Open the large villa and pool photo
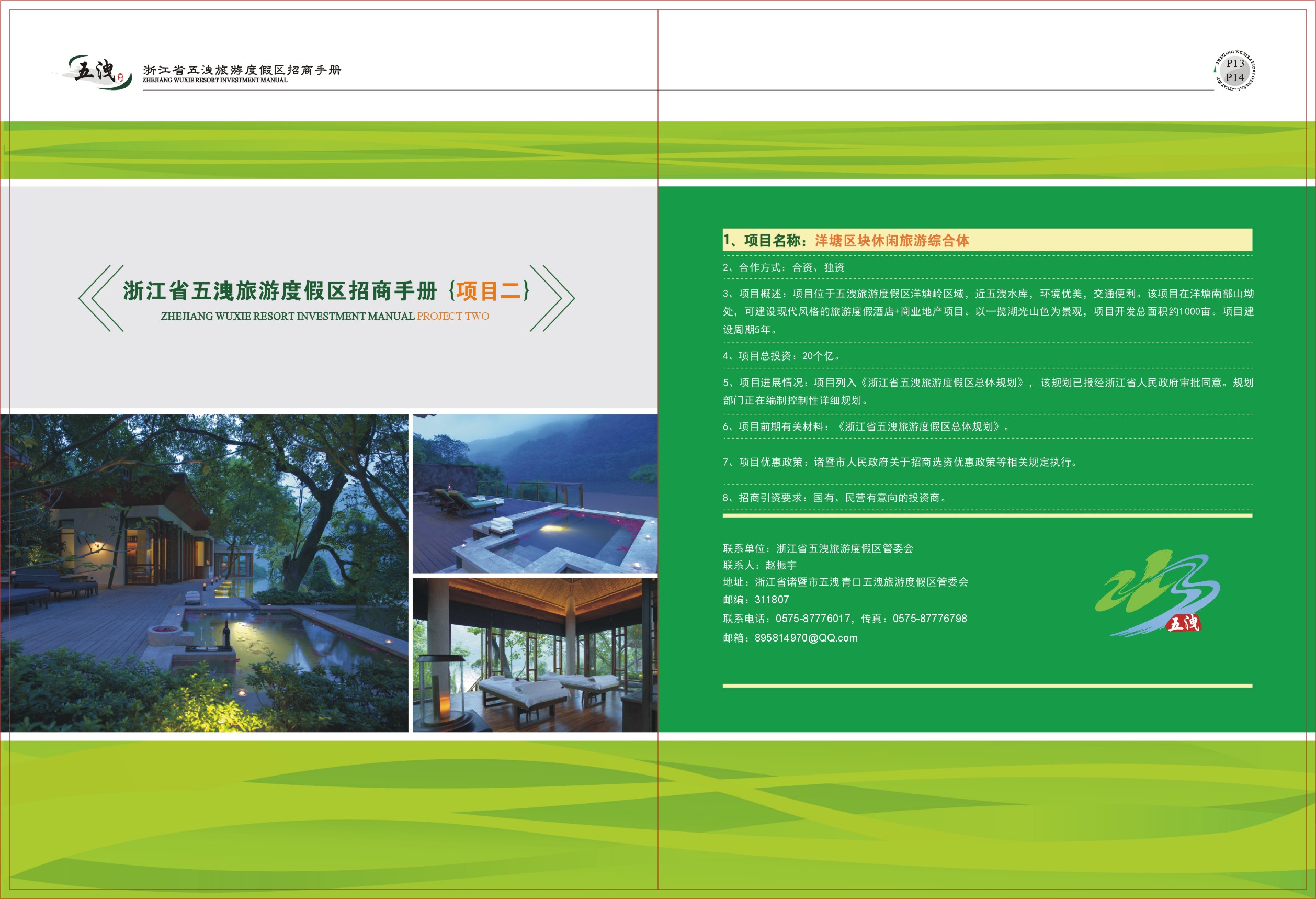Screen dimensions: 1316x899 (x=204, y=572)
